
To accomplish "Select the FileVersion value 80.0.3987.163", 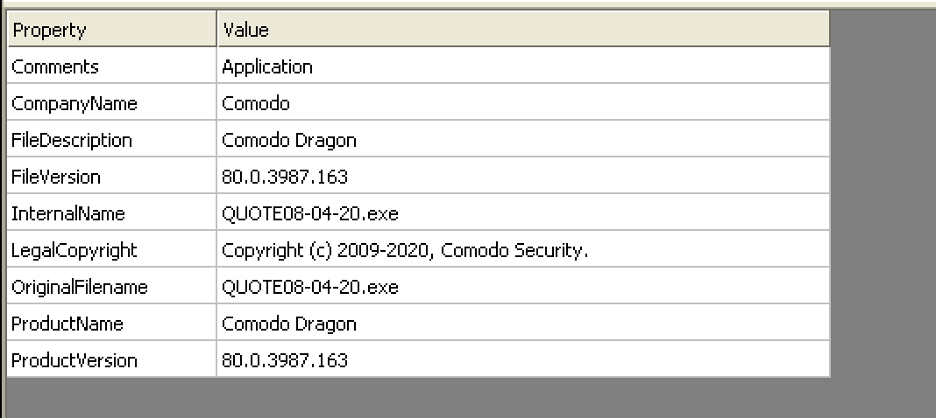I will pyautogui.click(x=285, y=177).
